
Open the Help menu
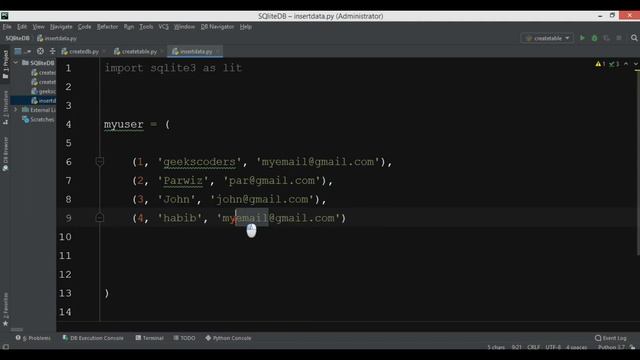pos(245,27)
